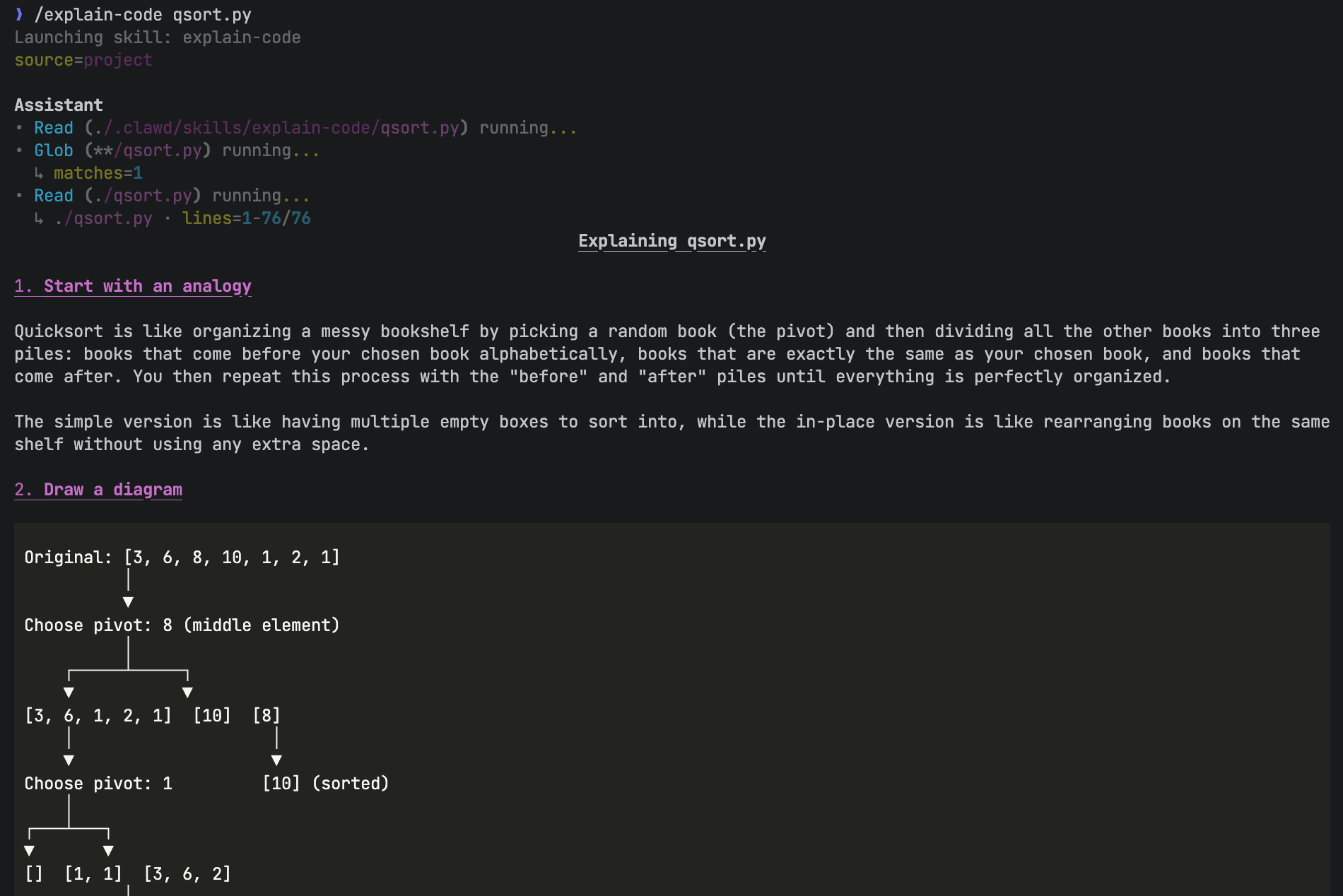
Task: Click the 'Choose pivot: 8 (middle element)' line
Action: click(182, 625)
